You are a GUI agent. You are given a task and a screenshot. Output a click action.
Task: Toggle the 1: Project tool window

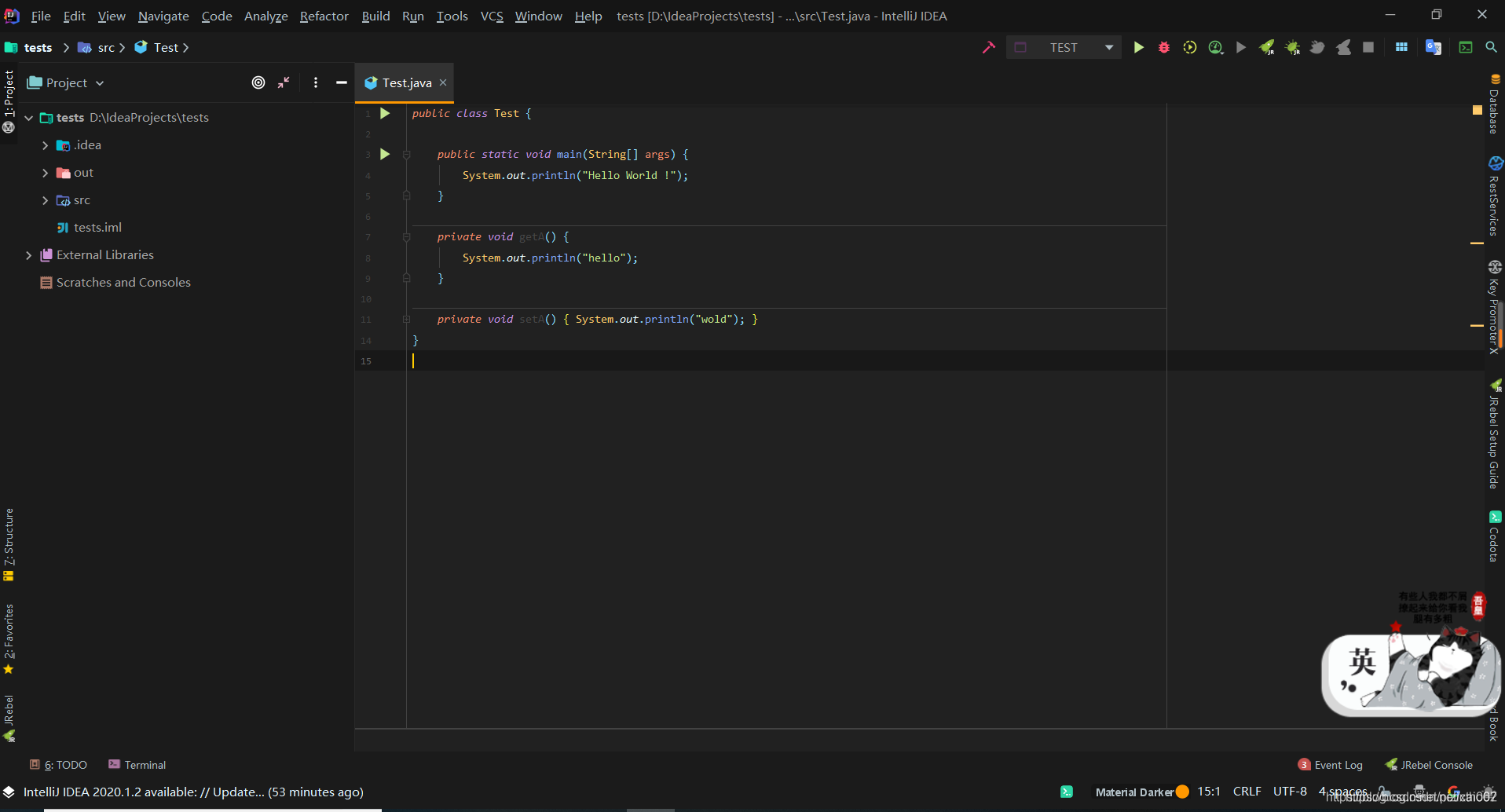tap(9, 101)
